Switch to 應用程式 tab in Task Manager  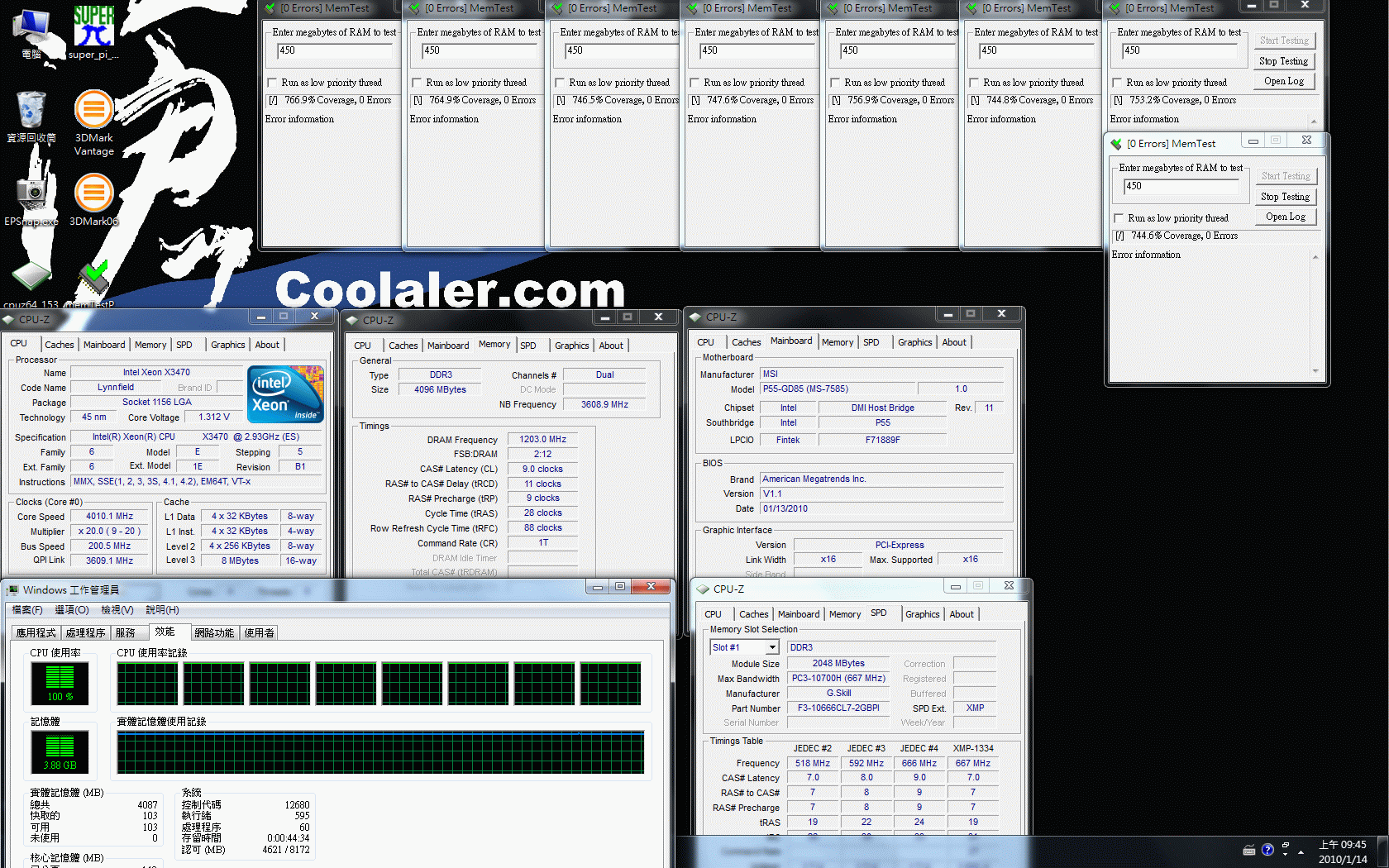[x=36, y=632]
